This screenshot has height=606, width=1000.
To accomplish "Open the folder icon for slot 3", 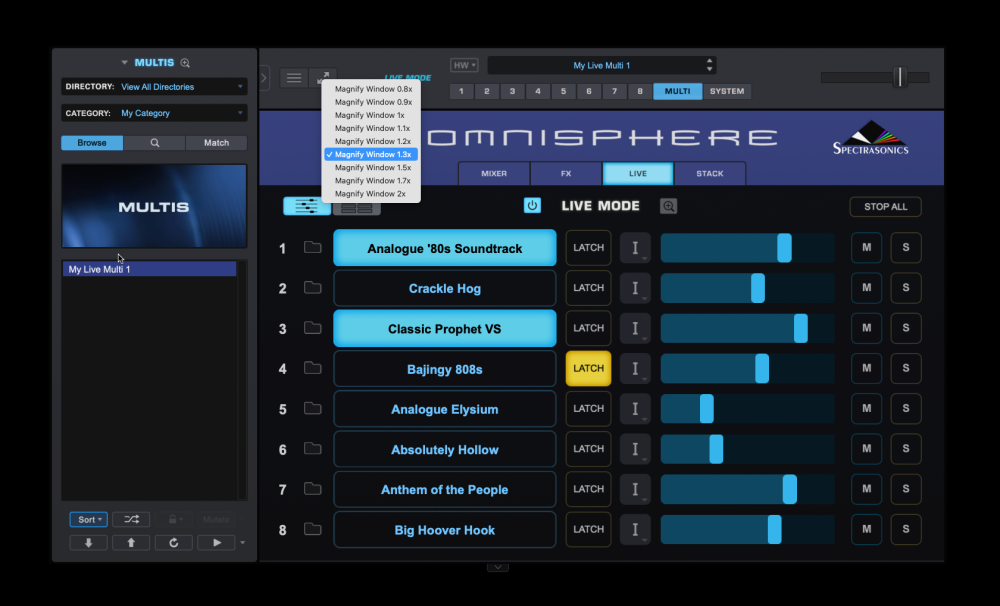I will click(x=312, y=327).
